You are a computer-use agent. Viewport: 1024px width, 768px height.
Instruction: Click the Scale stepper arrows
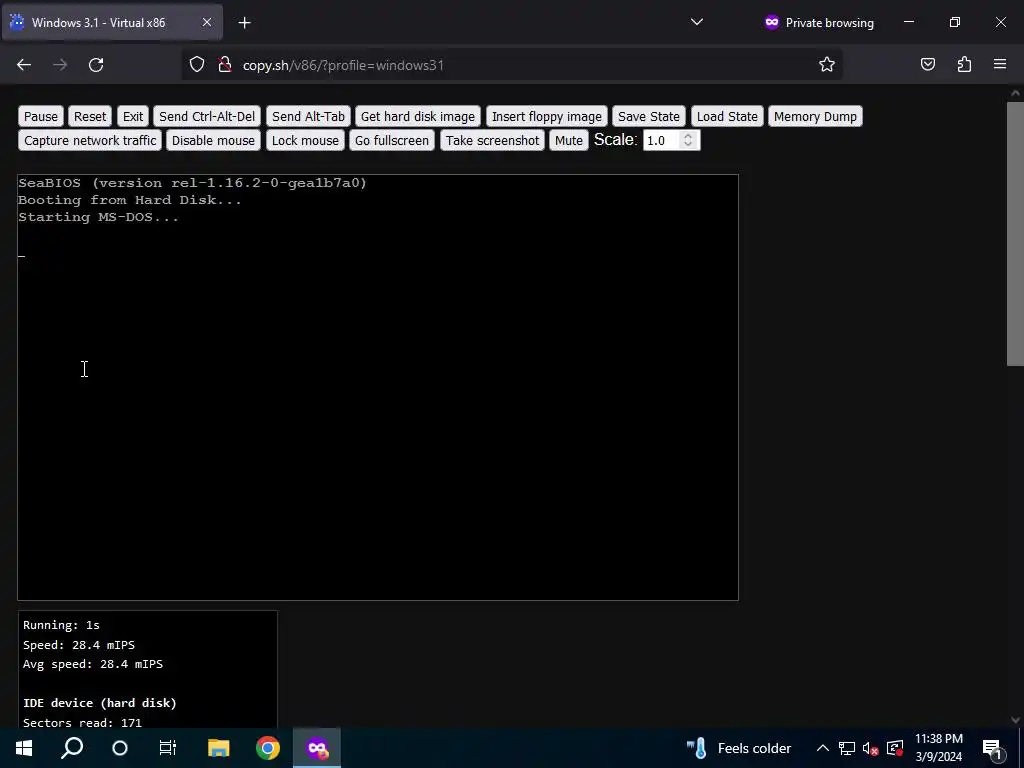click(x=688, y=140)
